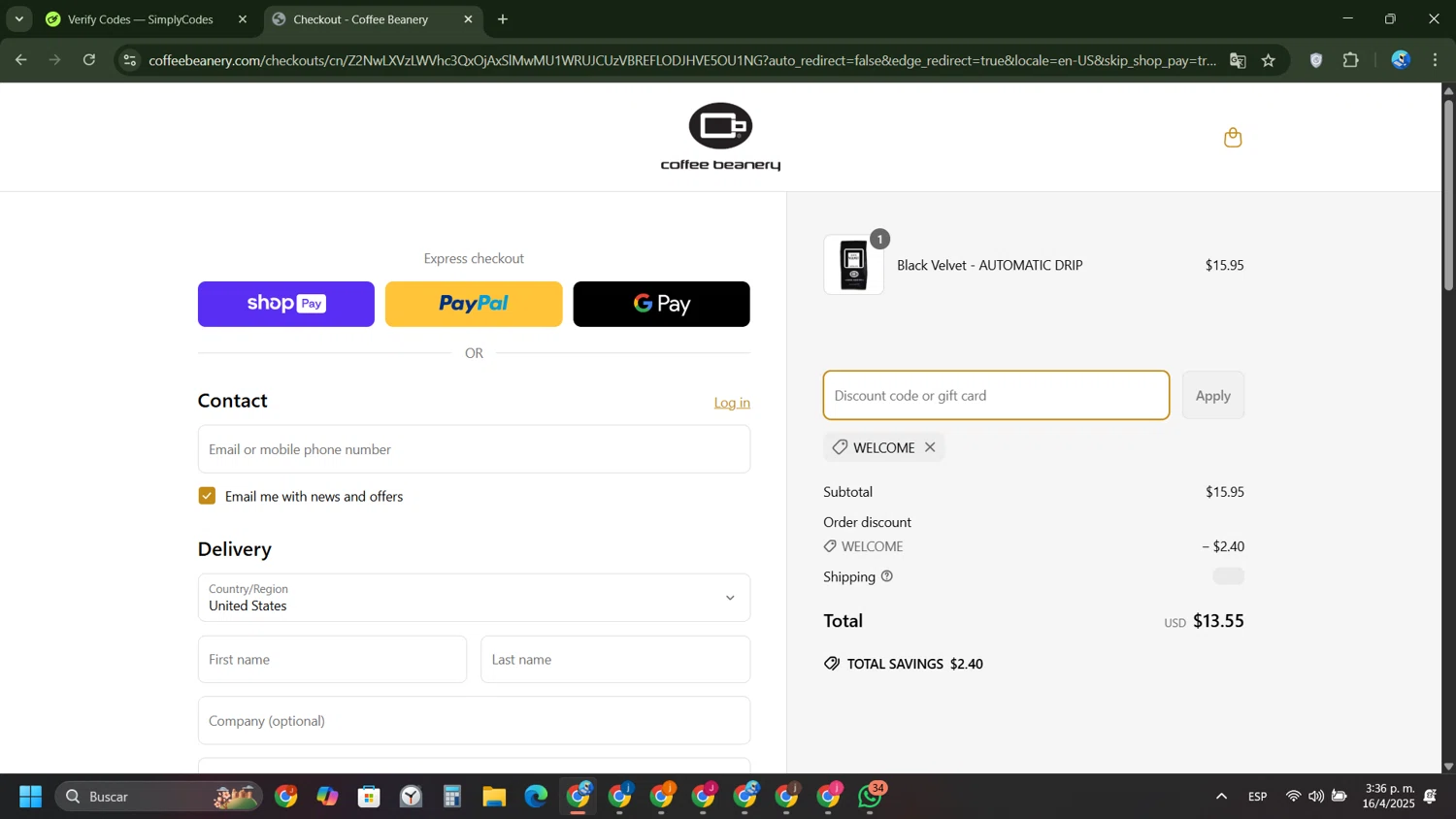Switch to Verify Codes — SimplyCodes tab

pyautogui.click(x=141, y=19)
